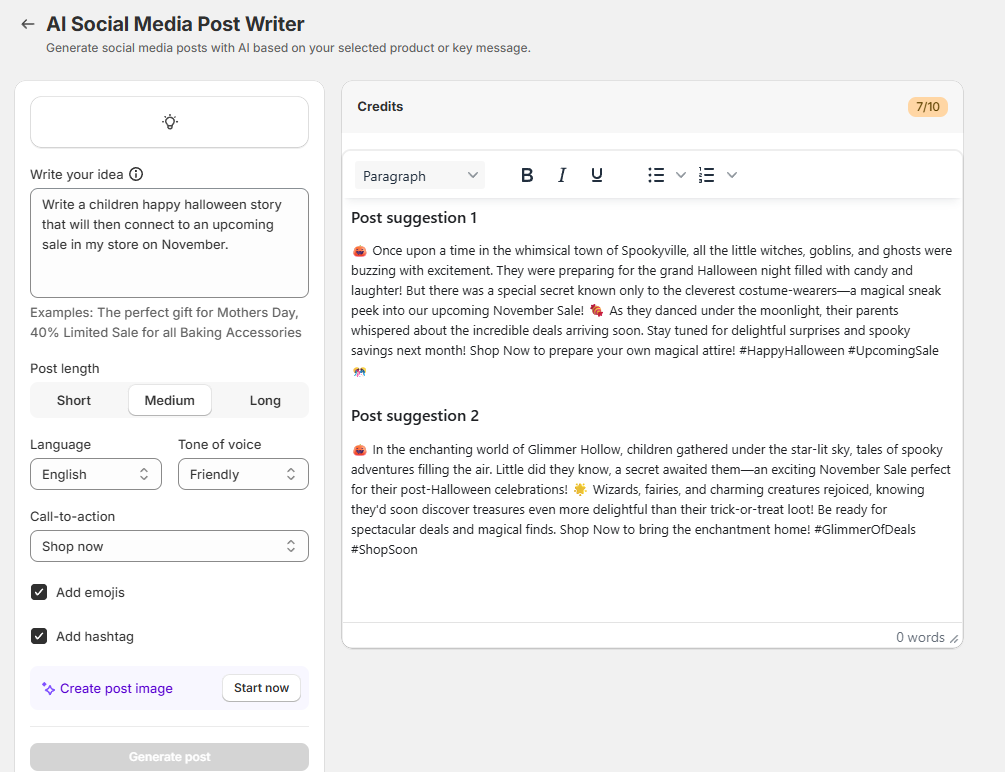Click the AI Social Media Post Writer title
1005x772 pixels.
coord(175,24)
